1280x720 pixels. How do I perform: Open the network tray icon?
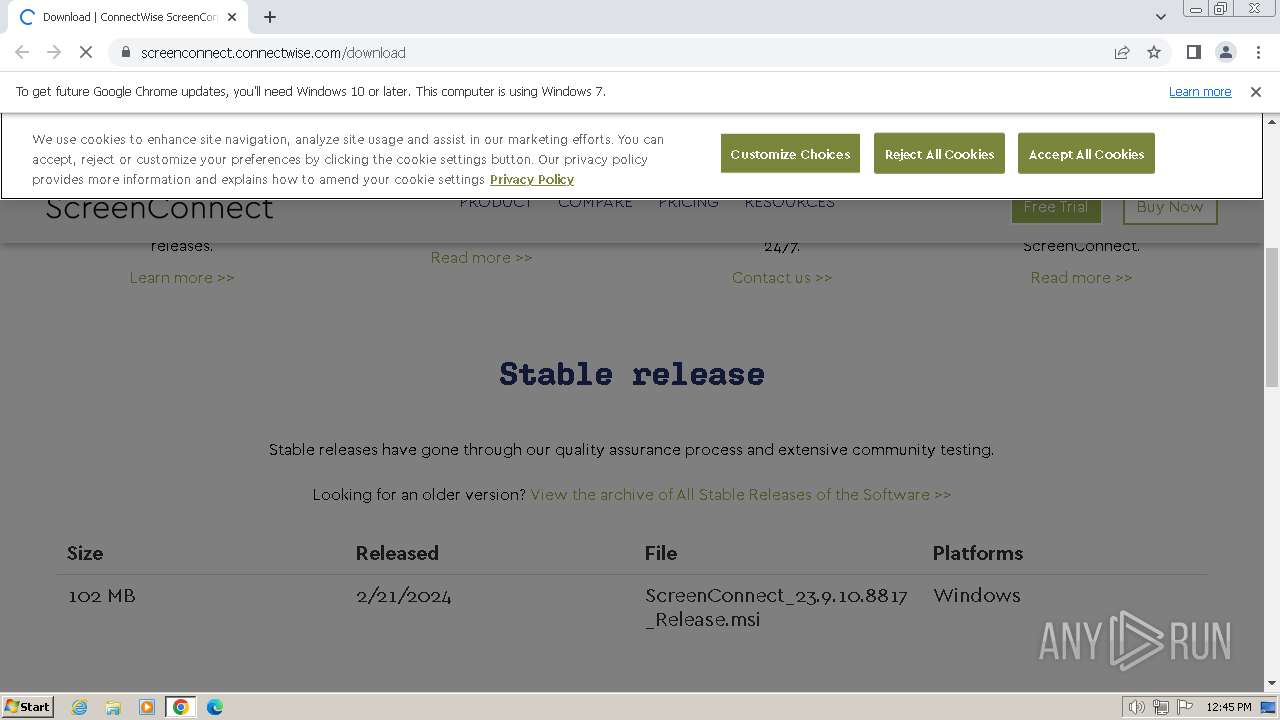(x=1161, y=707)
